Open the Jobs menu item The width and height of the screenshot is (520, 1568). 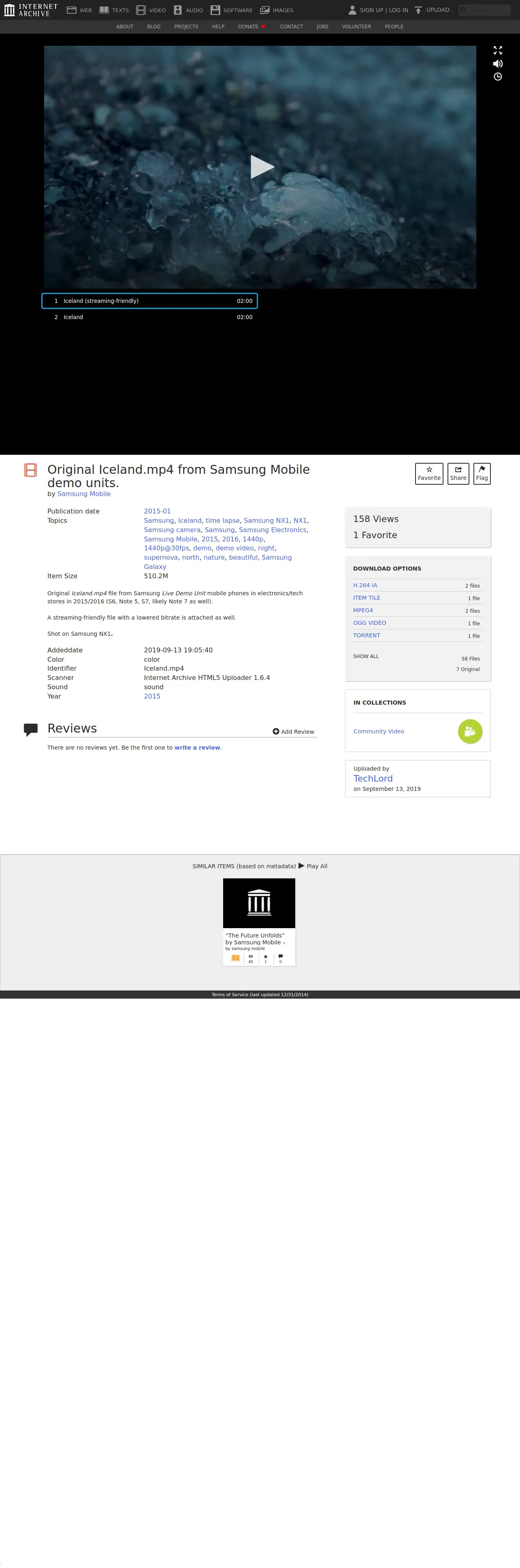click(x=323, y=27)
